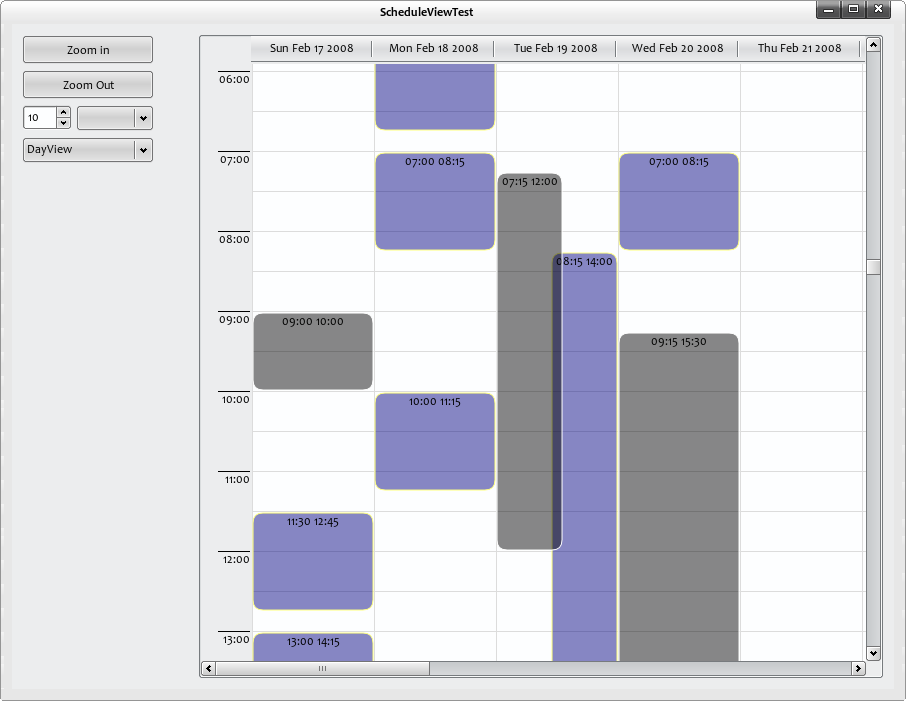Image resolution: width=906 pixels, height=701 pixels.
Task: Select the Sun Feb 17 2008 column header
Action: point(311,49)
